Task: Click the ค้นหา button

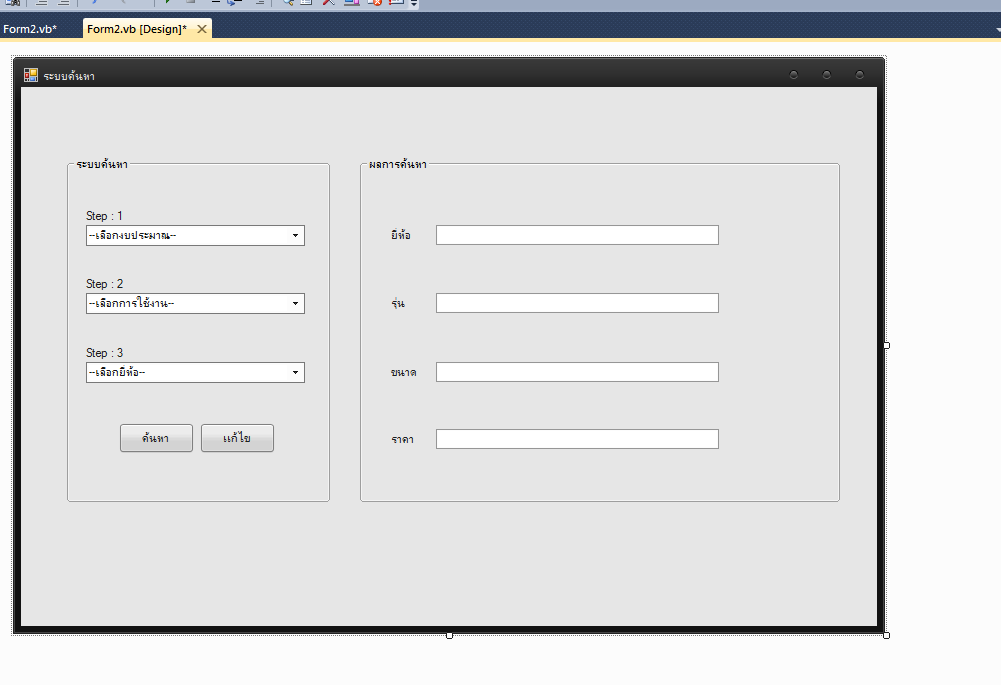Action: click(156, 438)
